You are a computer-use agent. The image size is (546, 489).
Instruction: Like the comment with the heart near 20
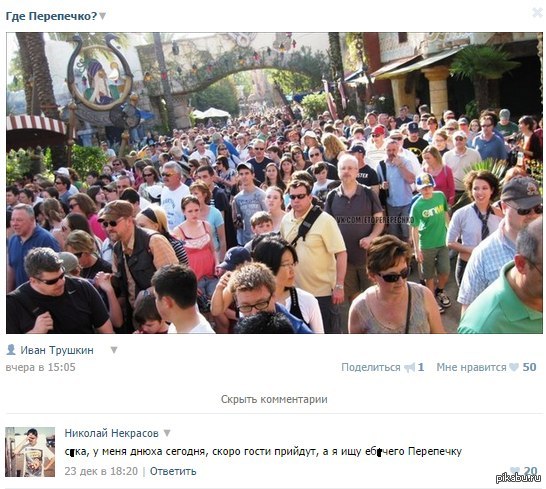point(514,471)
